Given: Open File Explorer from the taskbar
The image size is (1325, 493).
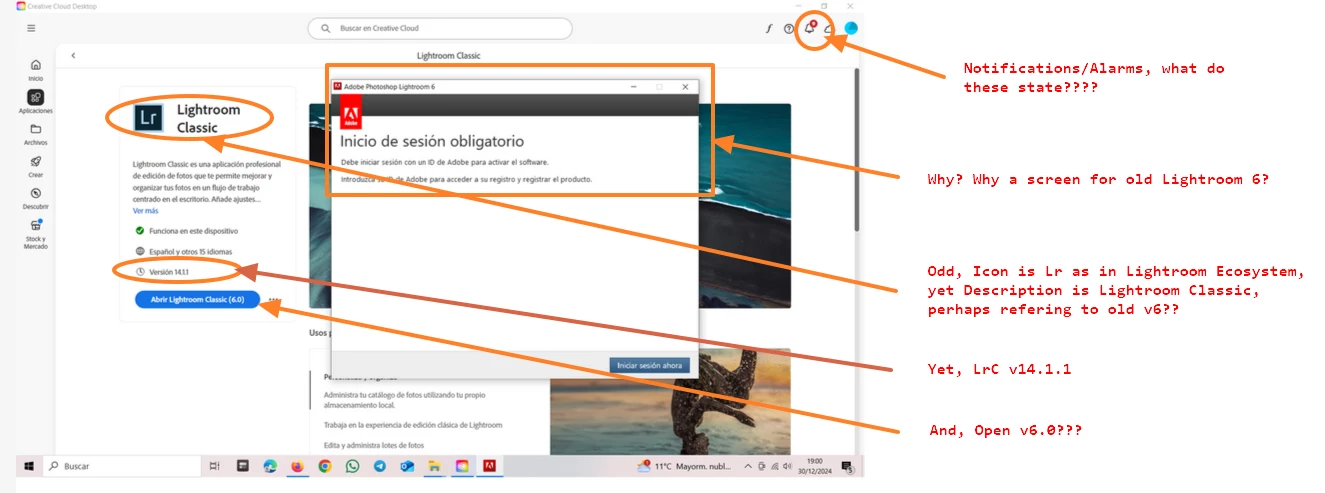Looking at the screenshot, I should [434, 466].
